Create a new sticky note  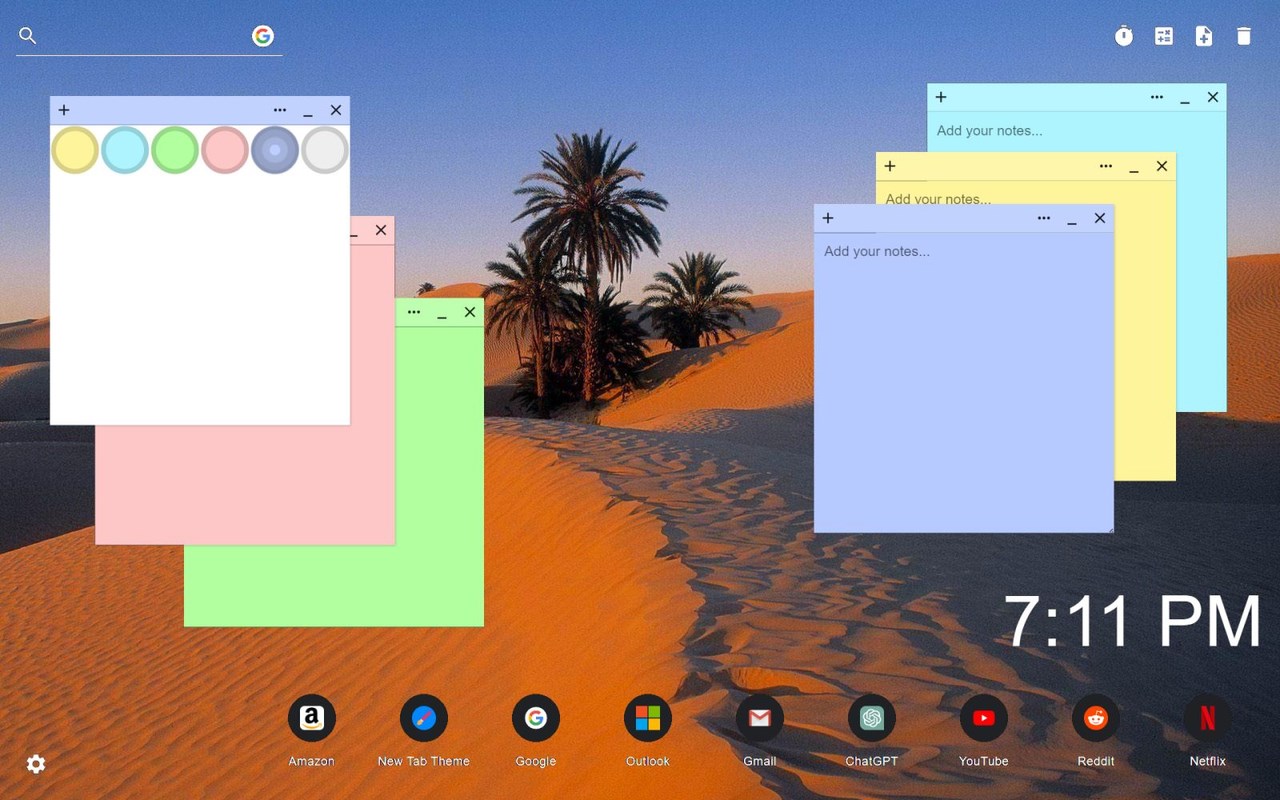[1204, 37]
